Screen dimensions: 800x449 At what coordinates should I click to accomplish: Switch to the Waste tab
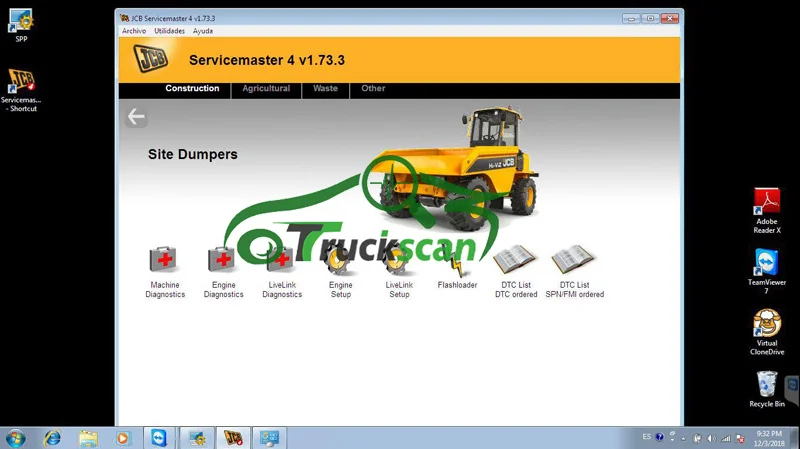pyautogui.click(x=326, y=88)
